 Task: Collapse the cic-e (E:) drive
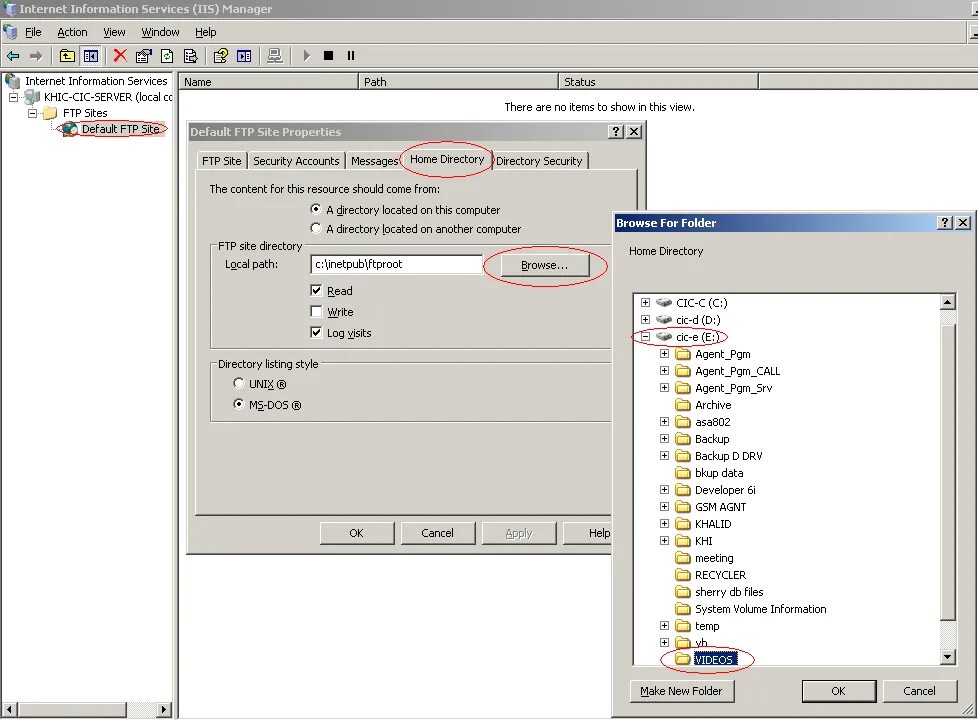[x=646, y=337]
